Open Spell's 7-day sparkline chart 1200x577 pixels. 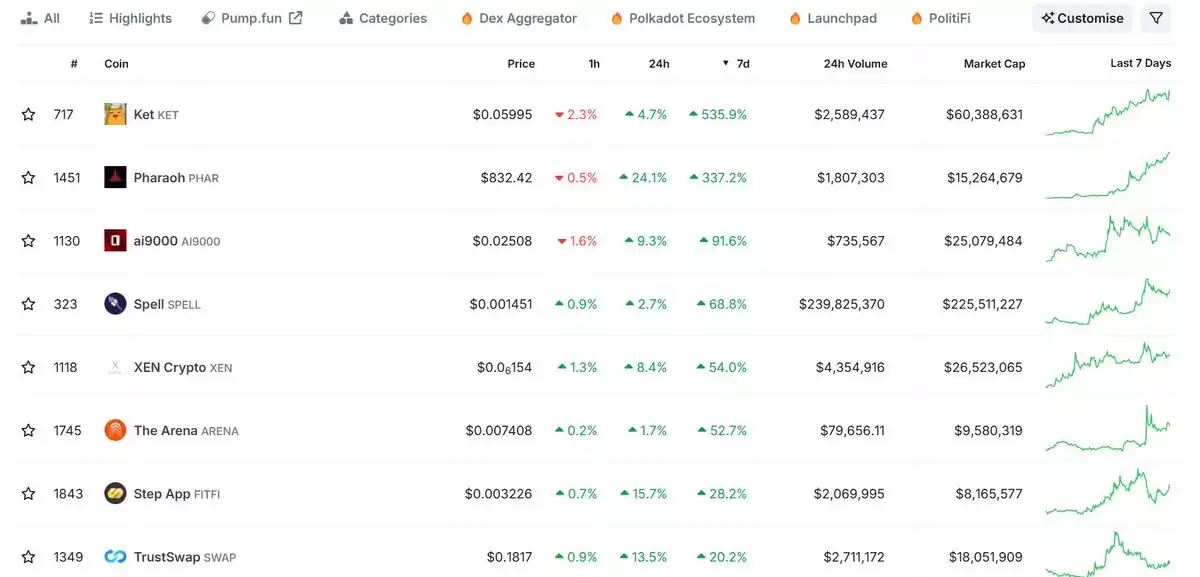[x=1108, y=301]
